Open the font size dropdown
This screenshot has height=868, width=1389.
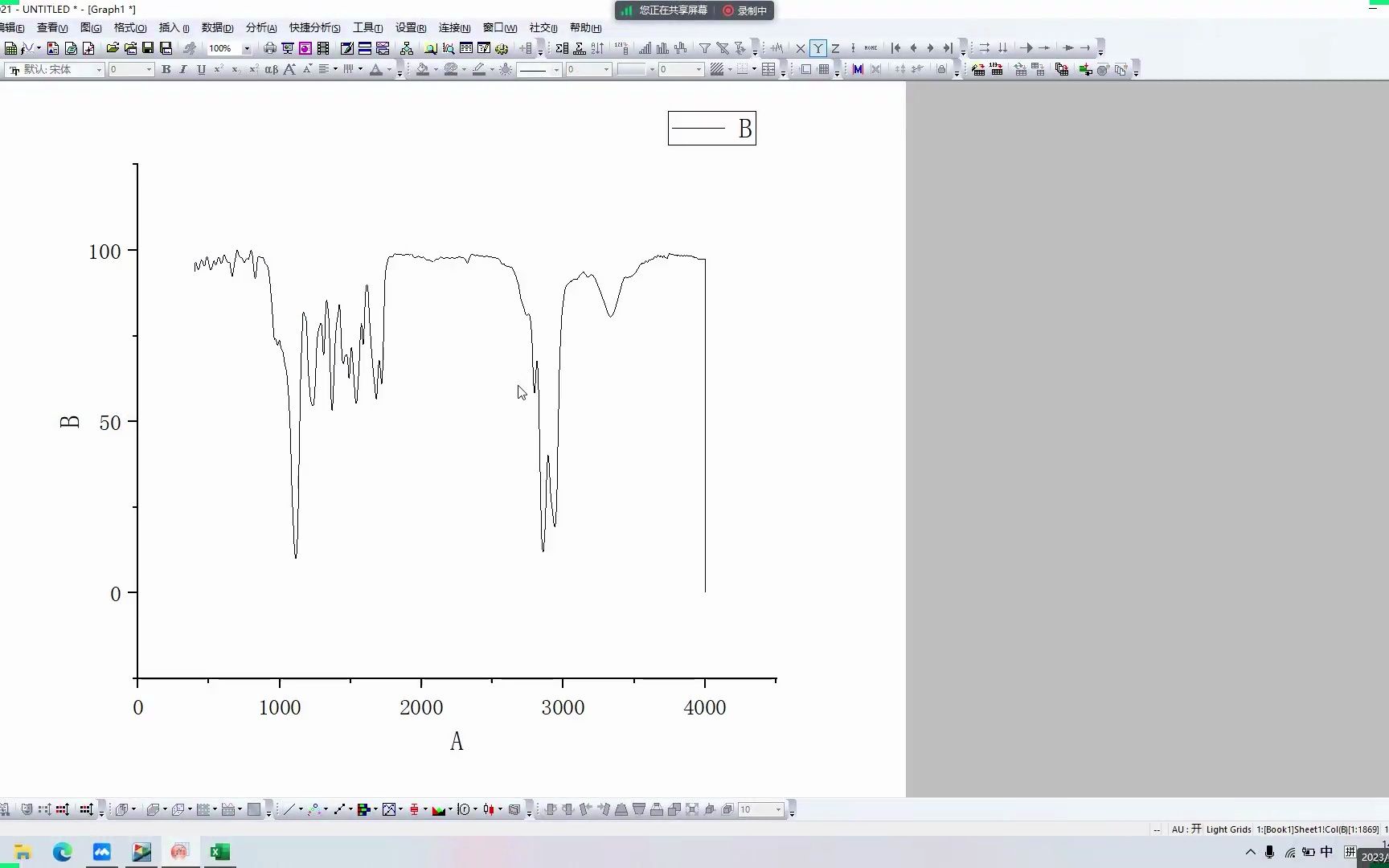tap(149, 70)
